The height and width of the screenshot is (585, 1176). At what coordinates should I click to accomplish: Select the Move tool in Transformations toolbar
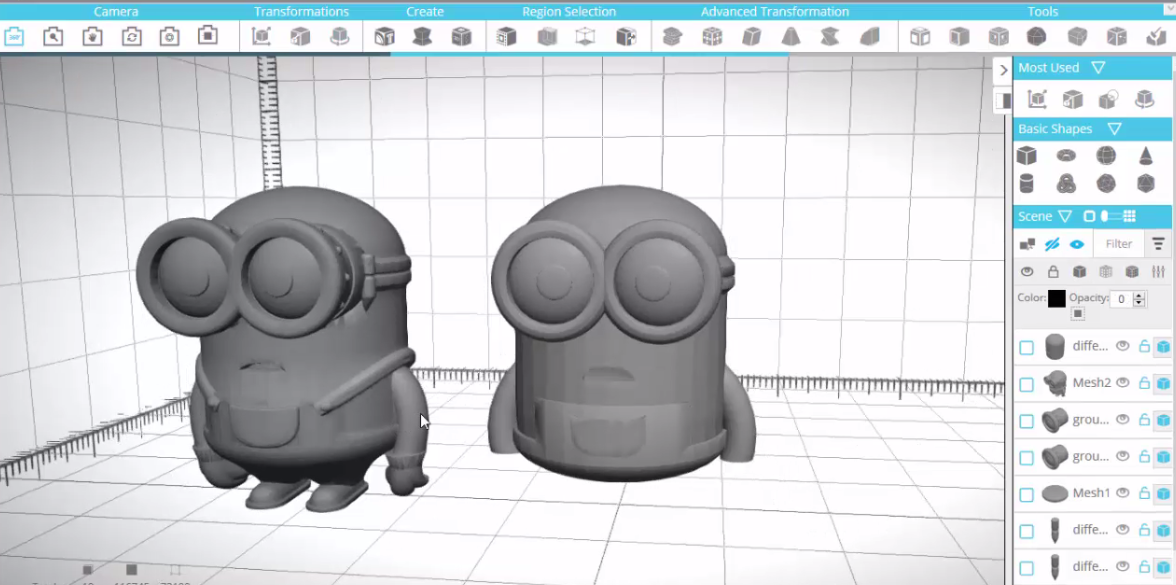coord(261,36)
